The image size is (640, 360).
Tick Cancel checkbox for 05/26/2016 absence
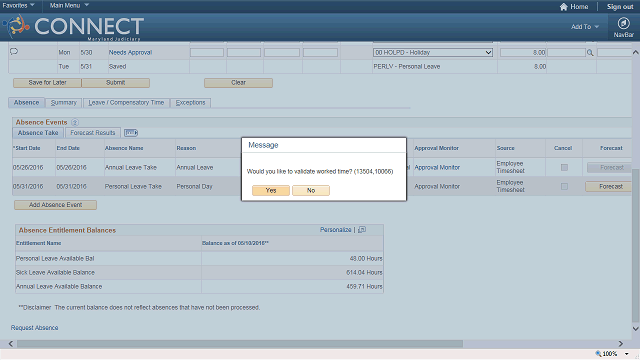point(564,167)
